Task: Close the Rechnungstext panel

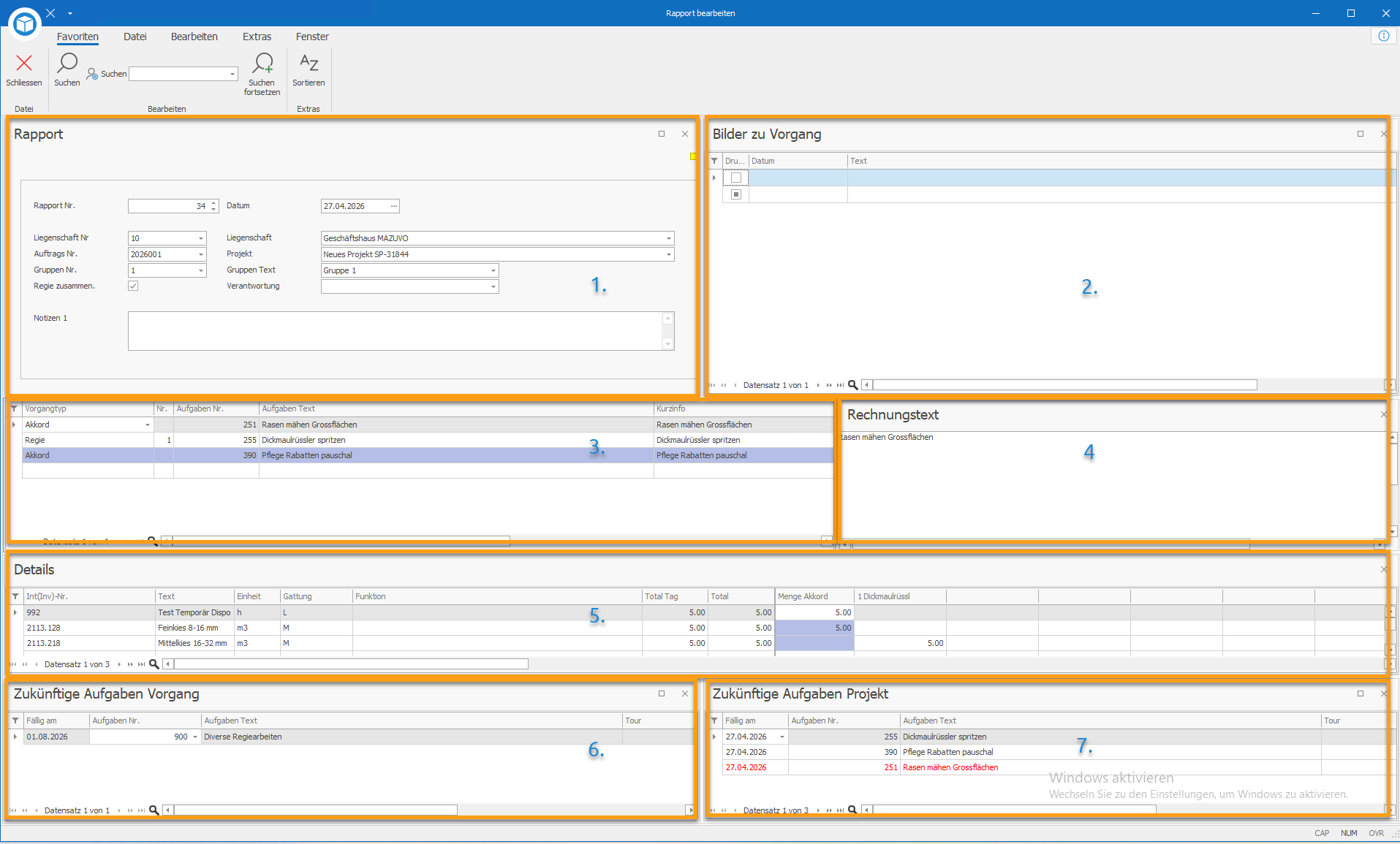Action: click(x=1383, y=414)
